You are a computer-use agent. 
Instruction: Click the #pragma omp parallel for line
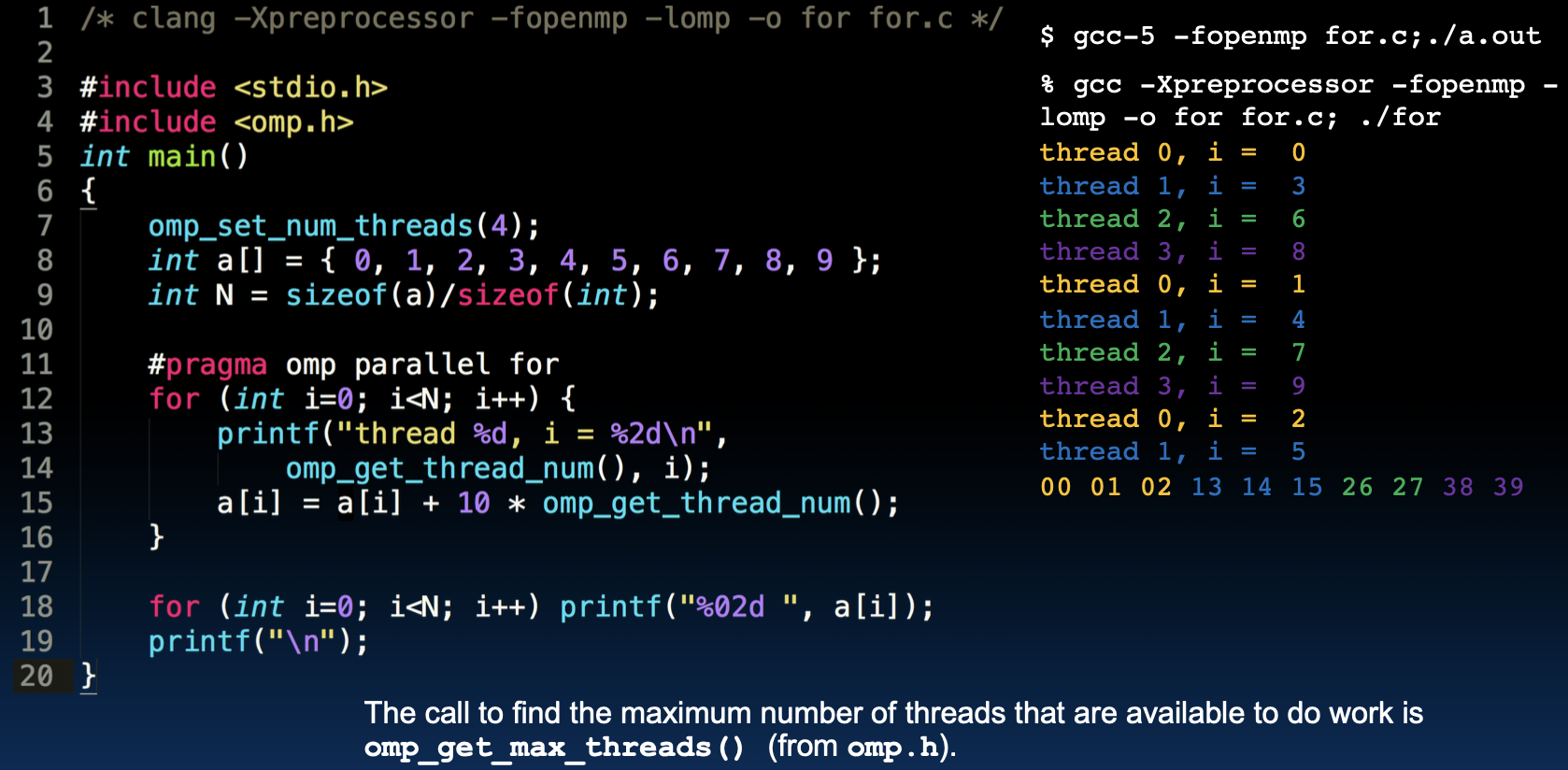click(x=353, y=364)
